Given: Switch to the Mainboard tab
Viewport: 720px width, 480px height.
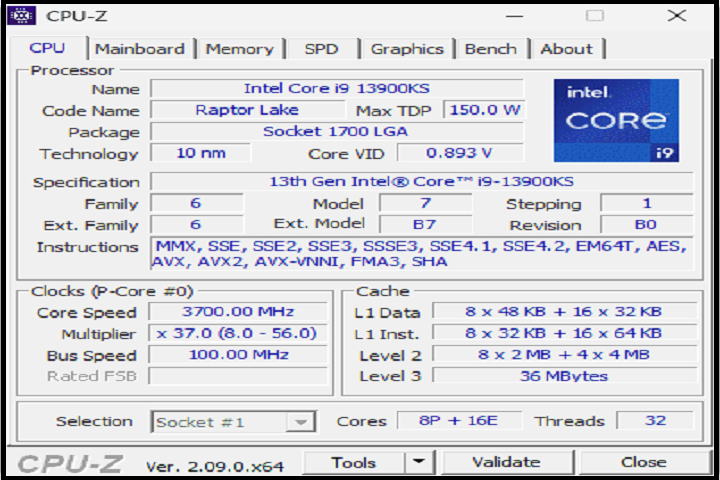Looking at the screenshot, I should (139, 49).
